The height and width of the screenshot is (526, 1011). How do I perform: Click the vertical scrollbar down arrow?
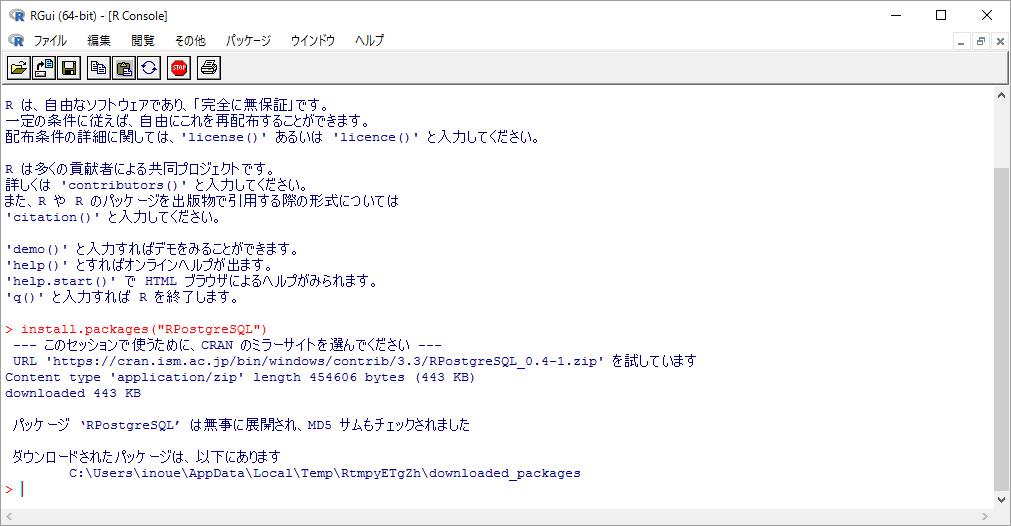pyautogui.click(x=1001, y=500)
